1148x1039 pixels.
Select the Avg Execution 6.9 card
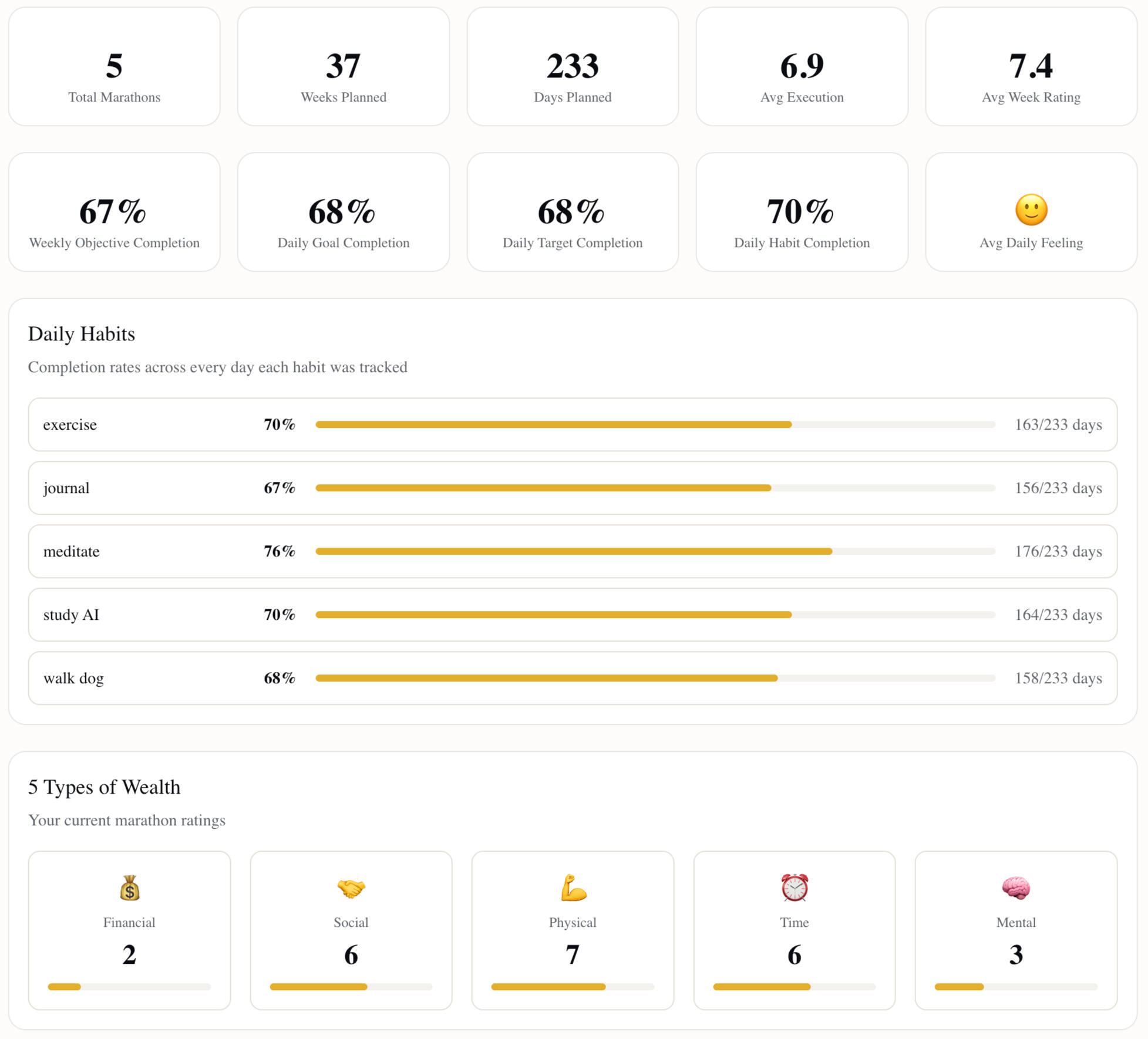[802, 67]
